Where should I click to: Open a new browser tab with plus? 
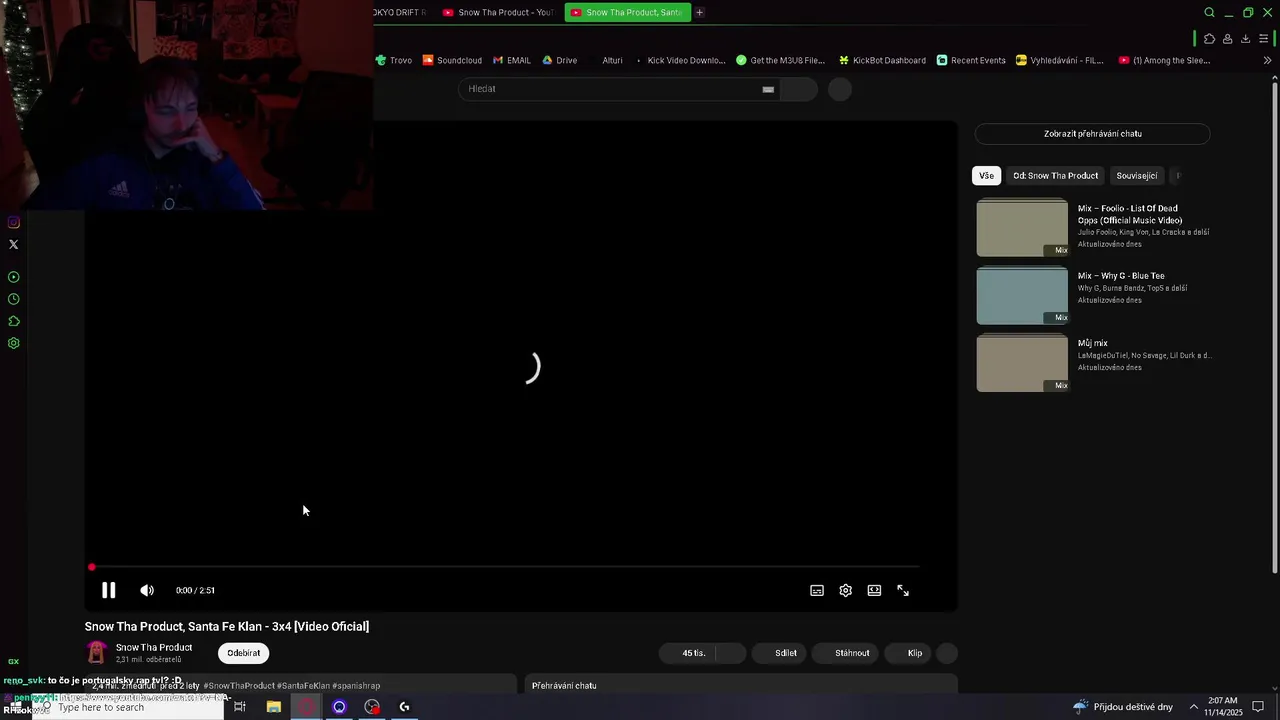click(x=700, y=12)
